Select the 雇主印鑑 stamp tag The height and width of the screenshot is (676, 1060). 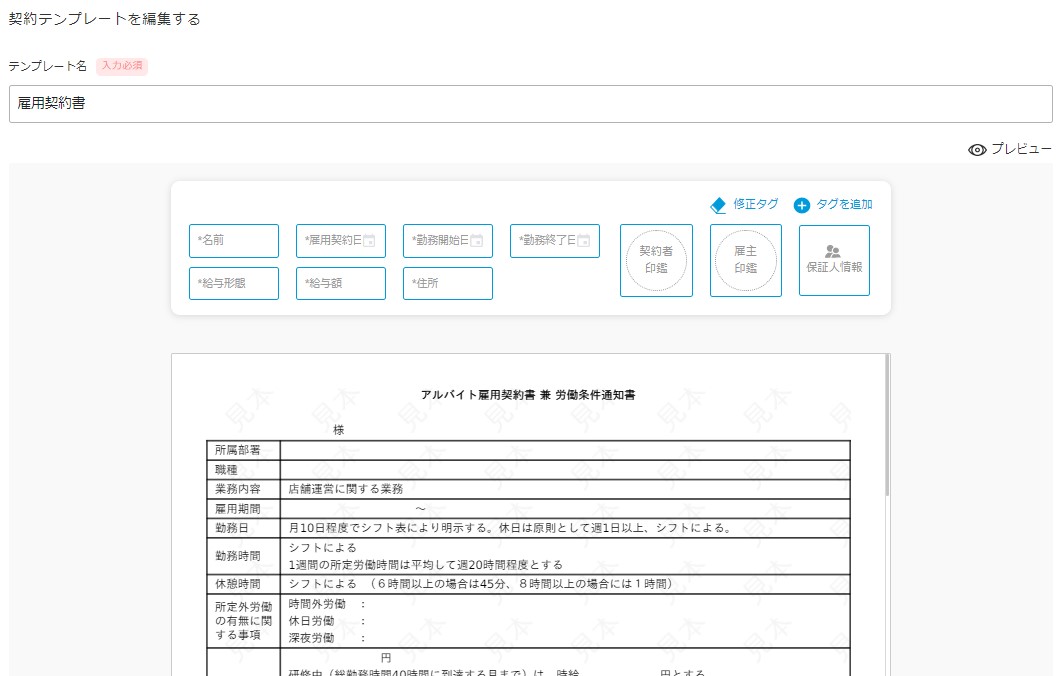tap(746, 260)
